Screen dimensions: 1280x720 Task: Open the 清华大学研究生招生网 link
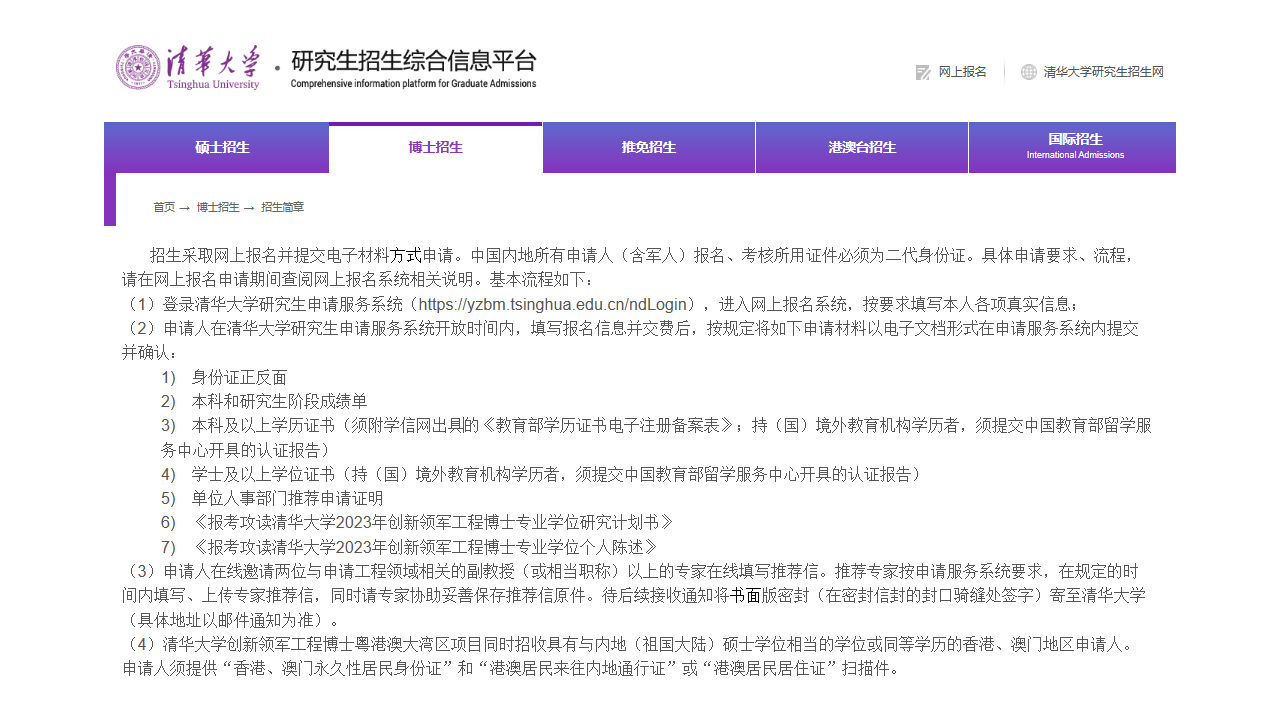(1105, 71)
